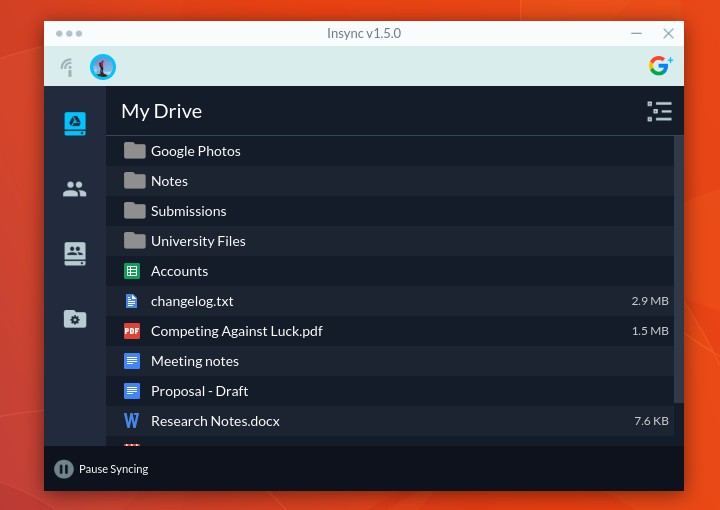Image resolution: width=720 pixels, height=510 pixels.
Task: Add a Google account via G+ icon
Action: 661,66
